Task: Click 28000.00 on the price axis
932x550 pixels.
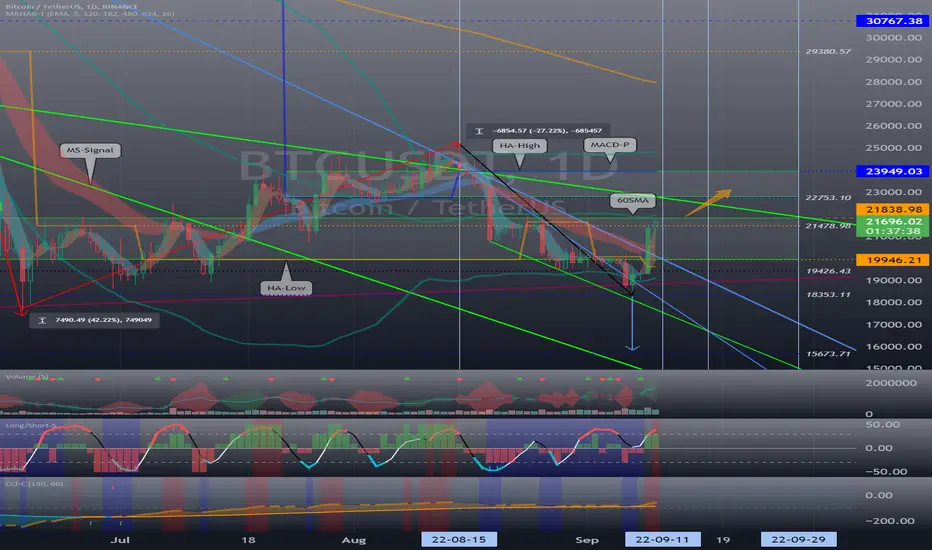Action: [x=893, y=82]
